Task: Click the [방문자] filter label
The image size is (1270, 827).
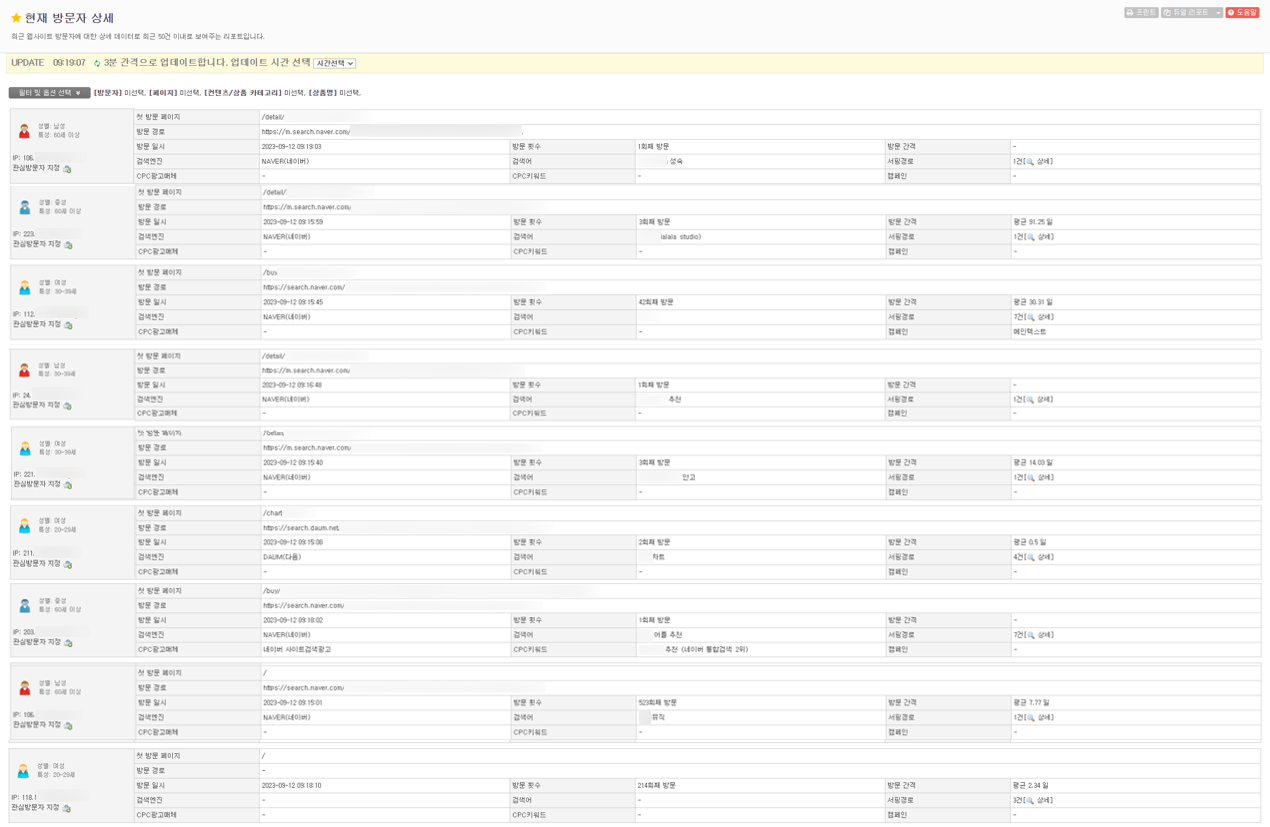Action: point(108,93)
